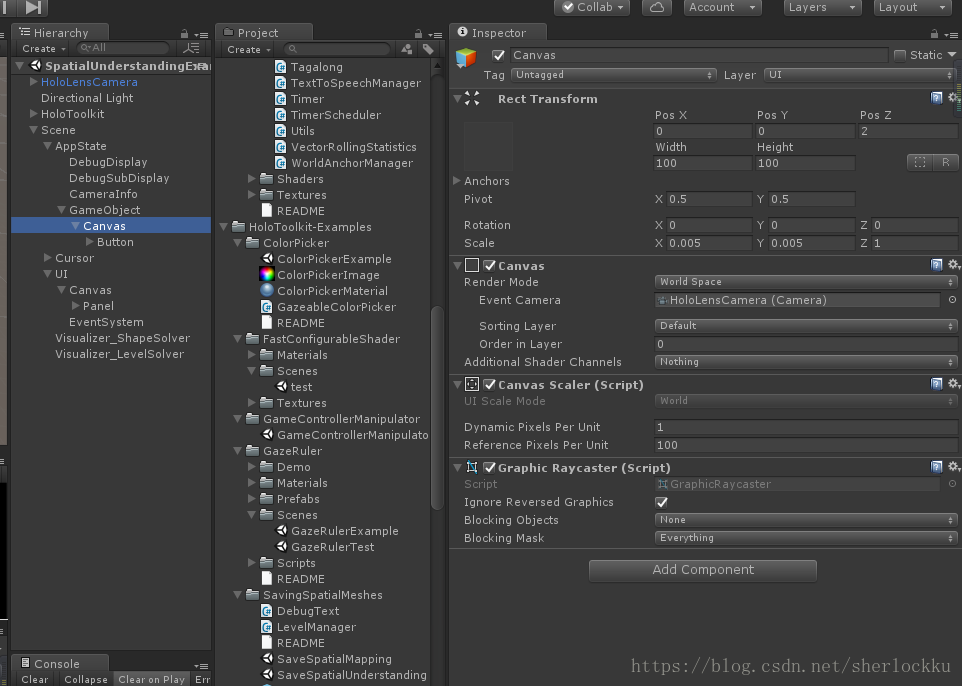Click the cloud services icon
The width and height of the screenshot is (962, 686).
[x=656, y=7]
